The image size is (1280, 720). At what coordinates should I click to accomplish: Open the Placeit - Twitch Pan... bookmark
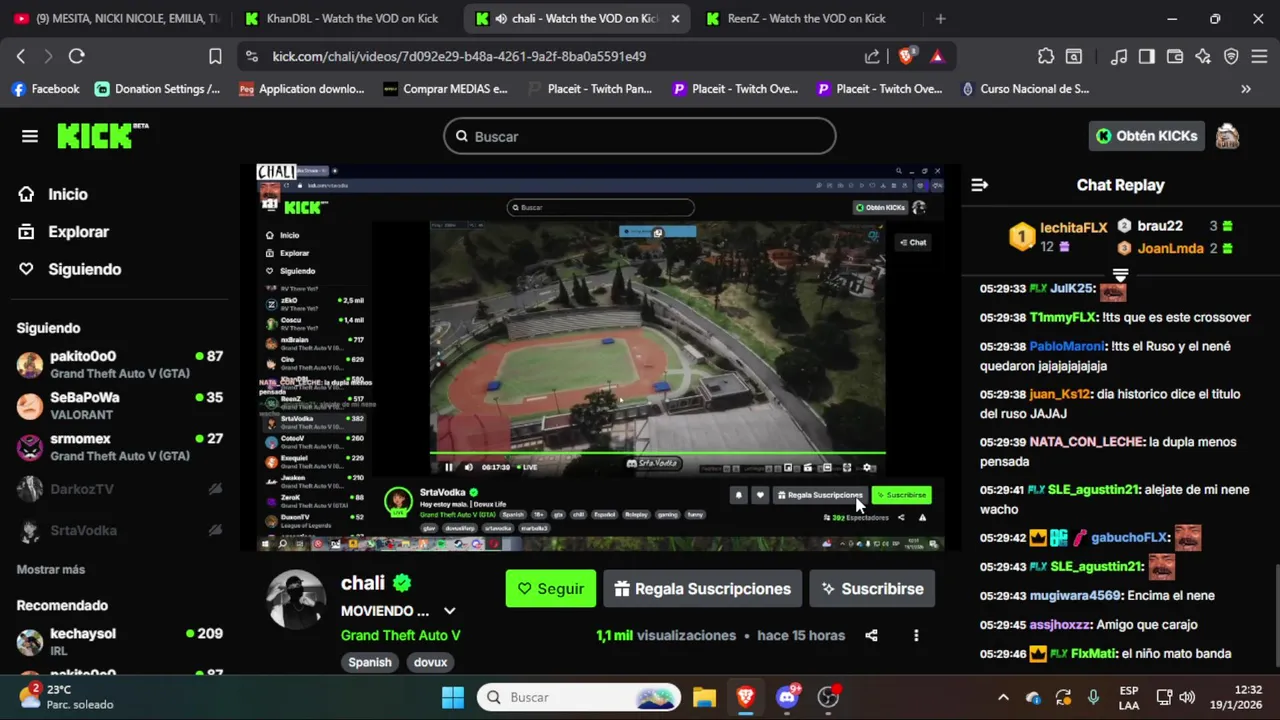tap(590, 89)
